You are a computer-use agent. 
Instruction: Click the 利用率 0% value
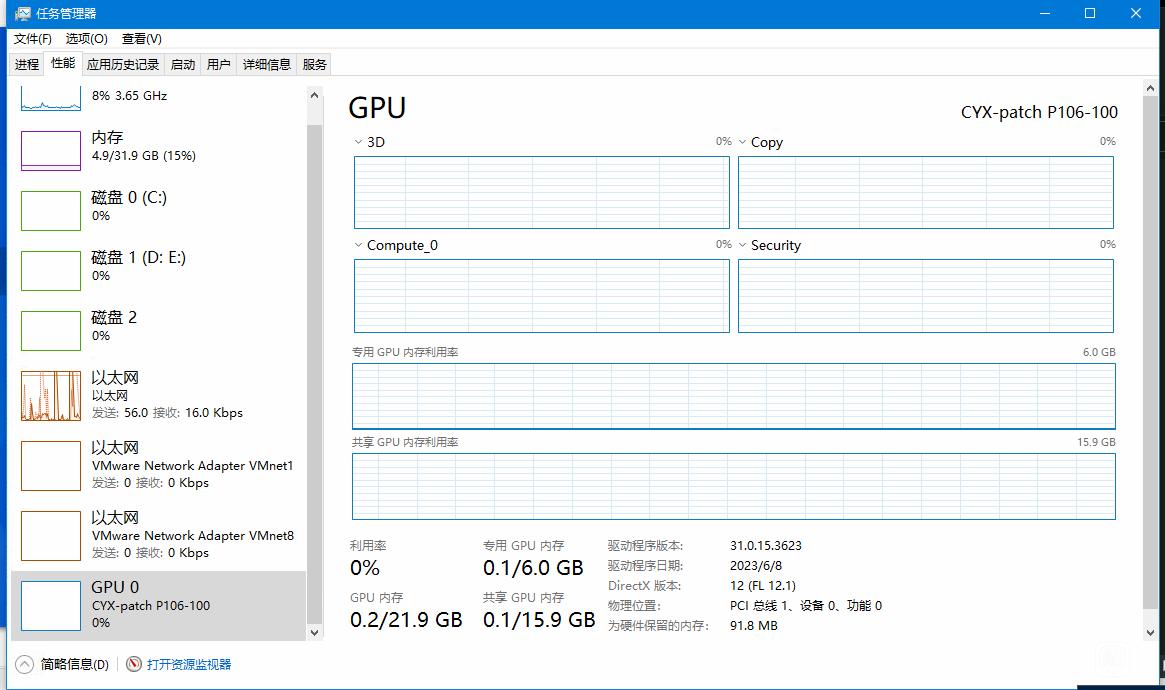click(x=365, y=568)
